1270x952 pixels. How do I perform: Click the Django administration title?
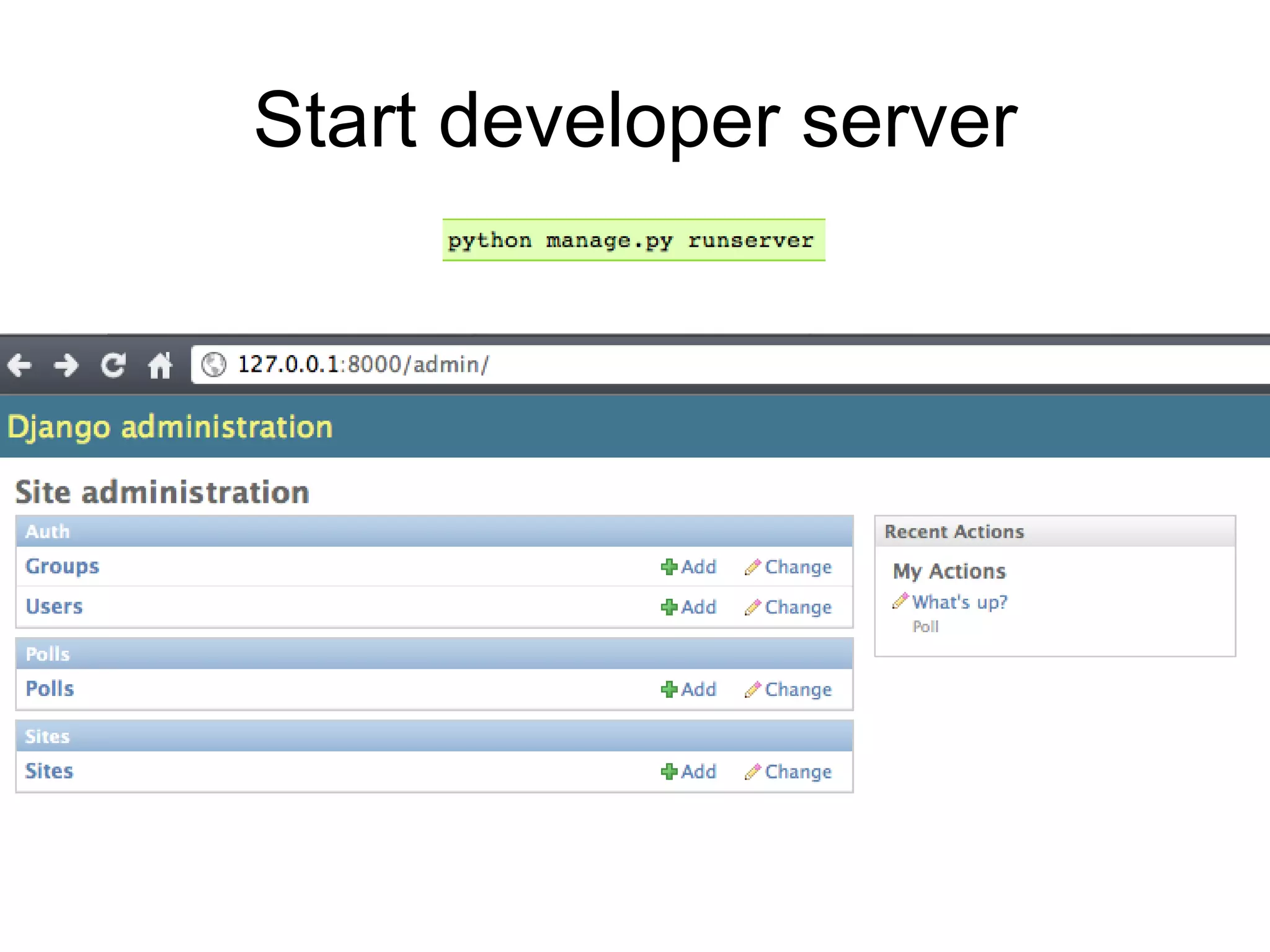coord(170,428)
